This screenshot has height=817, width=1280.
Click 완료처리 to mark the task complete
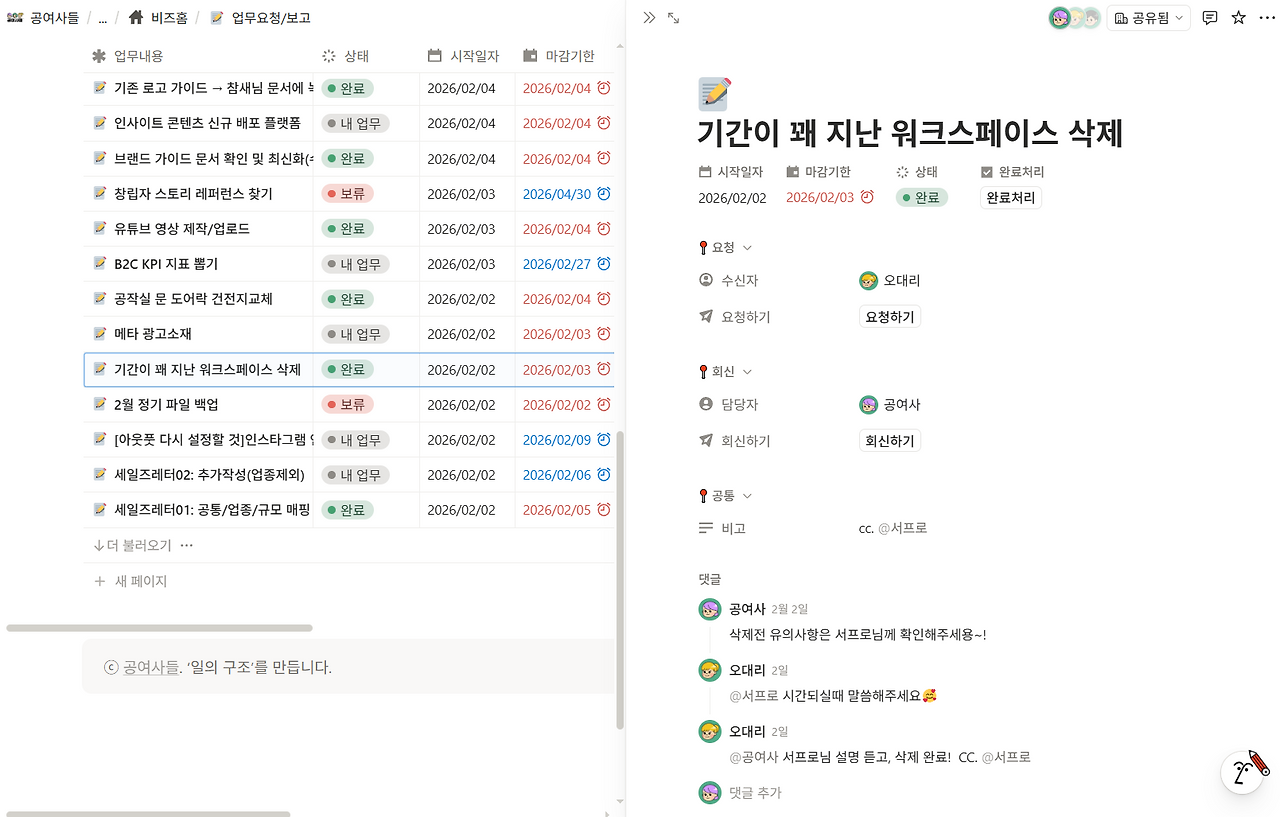pyautogui.click(x=1010, y=197)
